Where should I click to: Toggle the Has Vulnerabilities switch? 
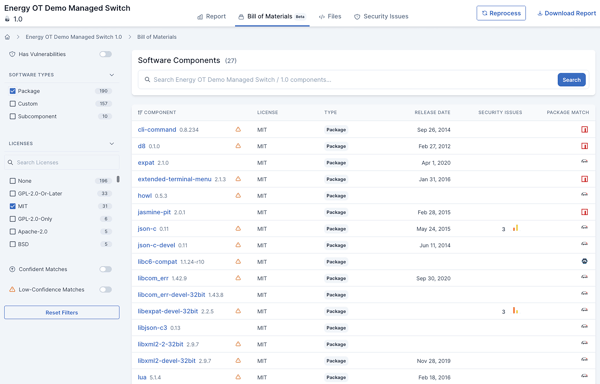coord(106,54)
